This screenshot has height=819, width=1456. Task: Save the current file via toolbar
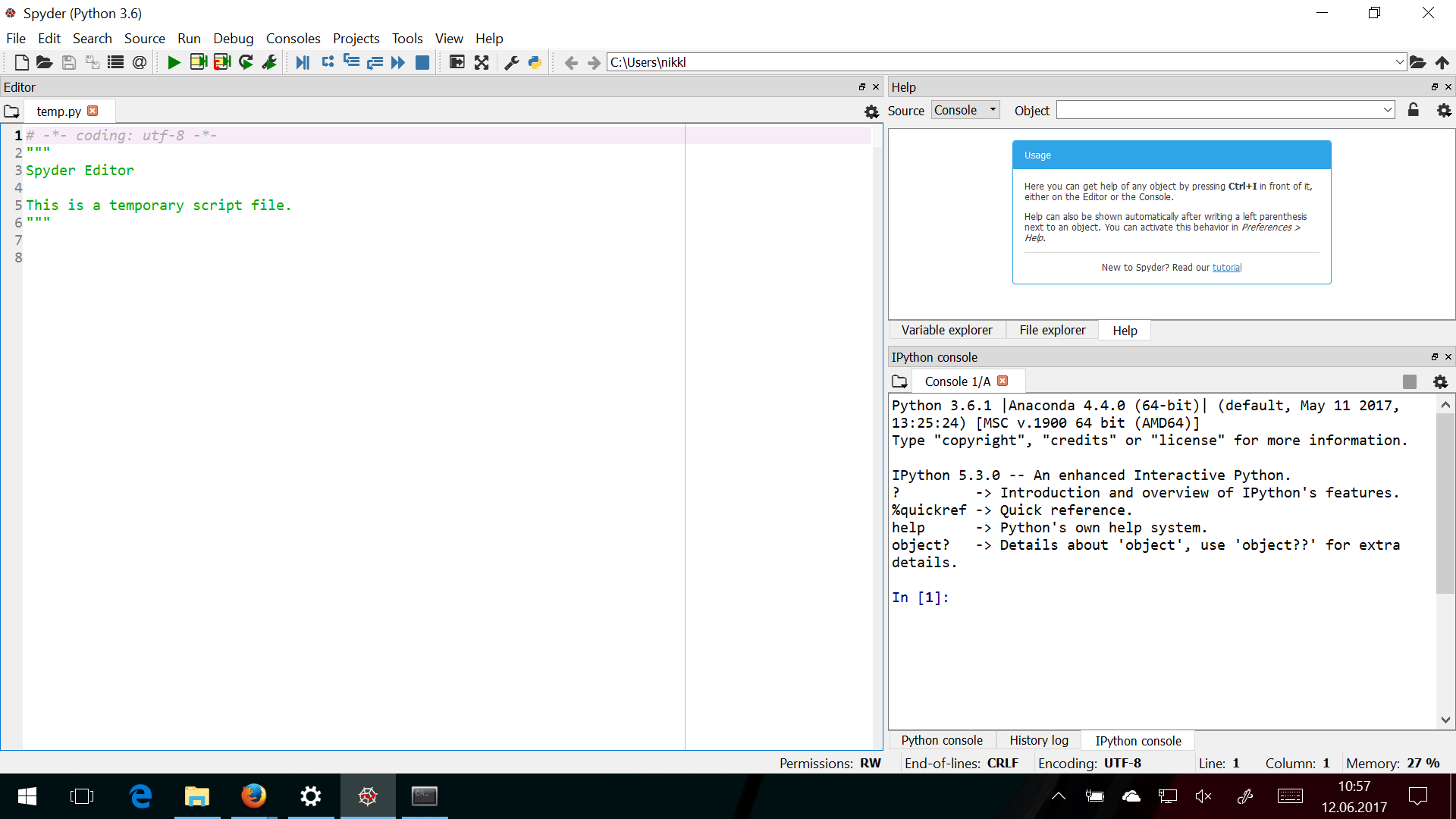[x=68, y=62]
